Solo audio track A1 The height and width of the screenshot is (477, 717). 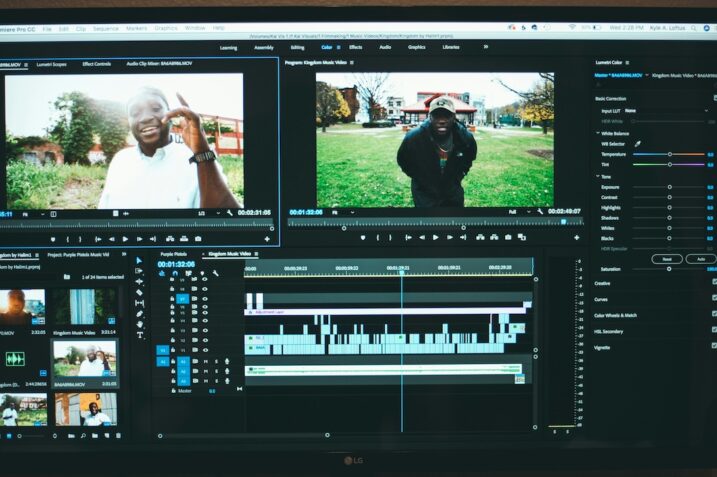tap(216, 361)
